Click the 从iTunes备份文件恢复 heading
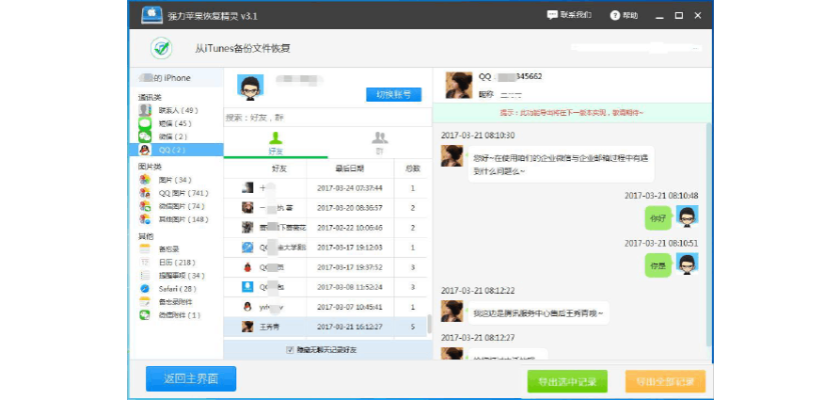This screenshot has width=840, height=400. 243,49
